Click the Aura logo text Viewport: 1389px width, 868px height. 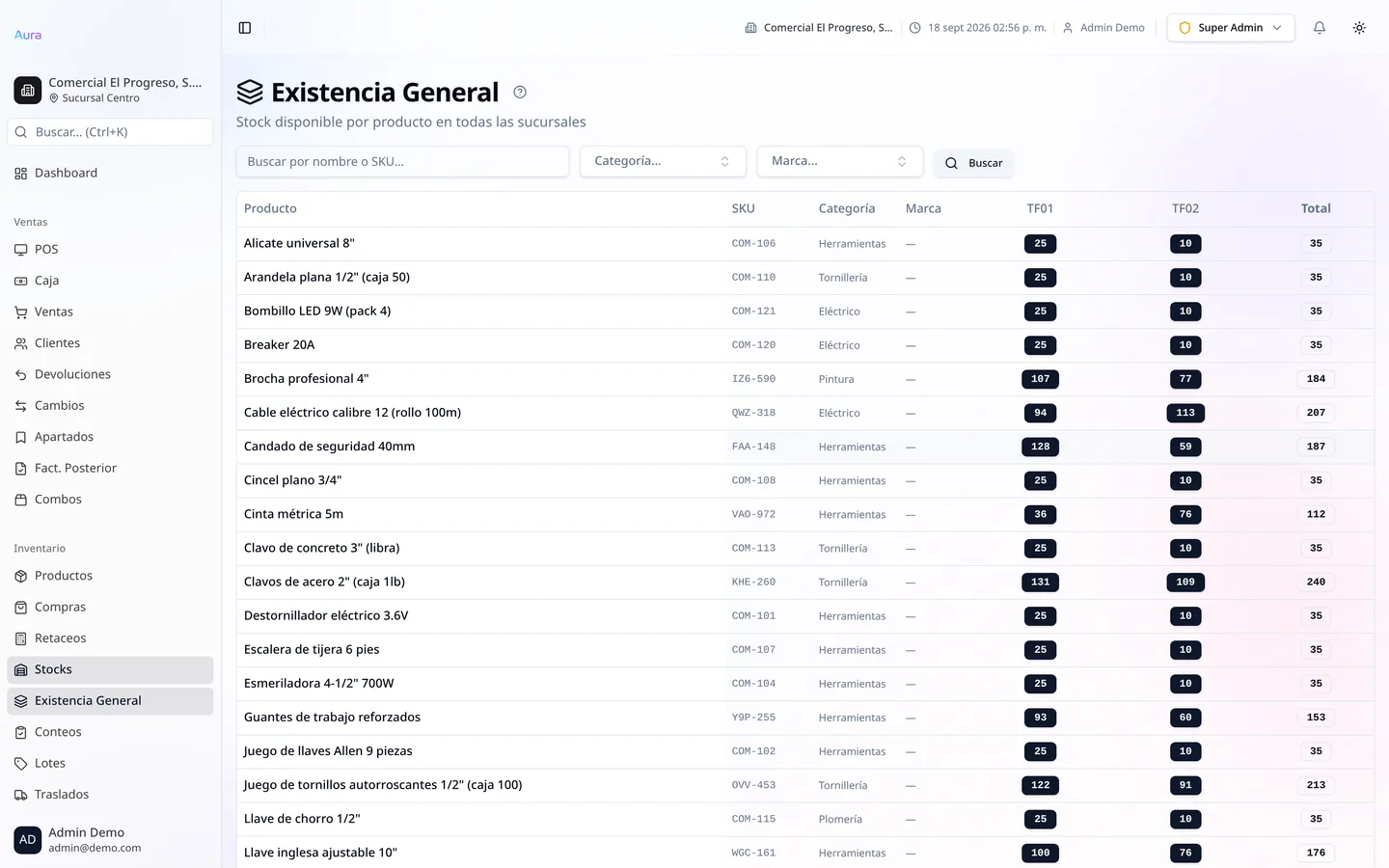coord(28,35)
